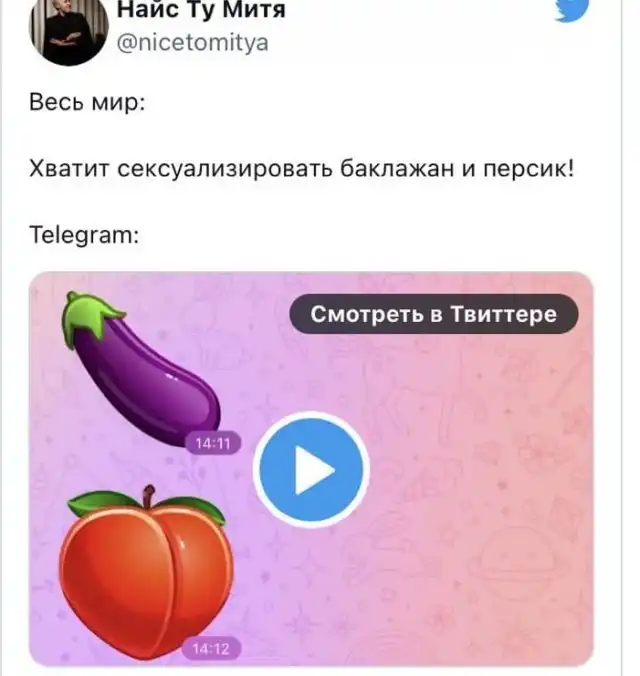Click the Смотреть в Твиттере button
Screen dimensions: 640x676
[x=433, y=314]
